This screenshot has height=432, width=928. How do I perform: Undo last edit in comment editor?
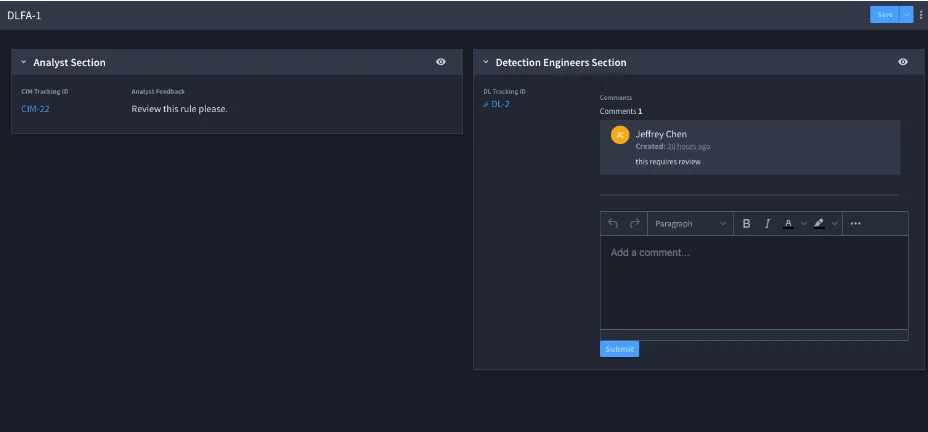tap(613, 224)
